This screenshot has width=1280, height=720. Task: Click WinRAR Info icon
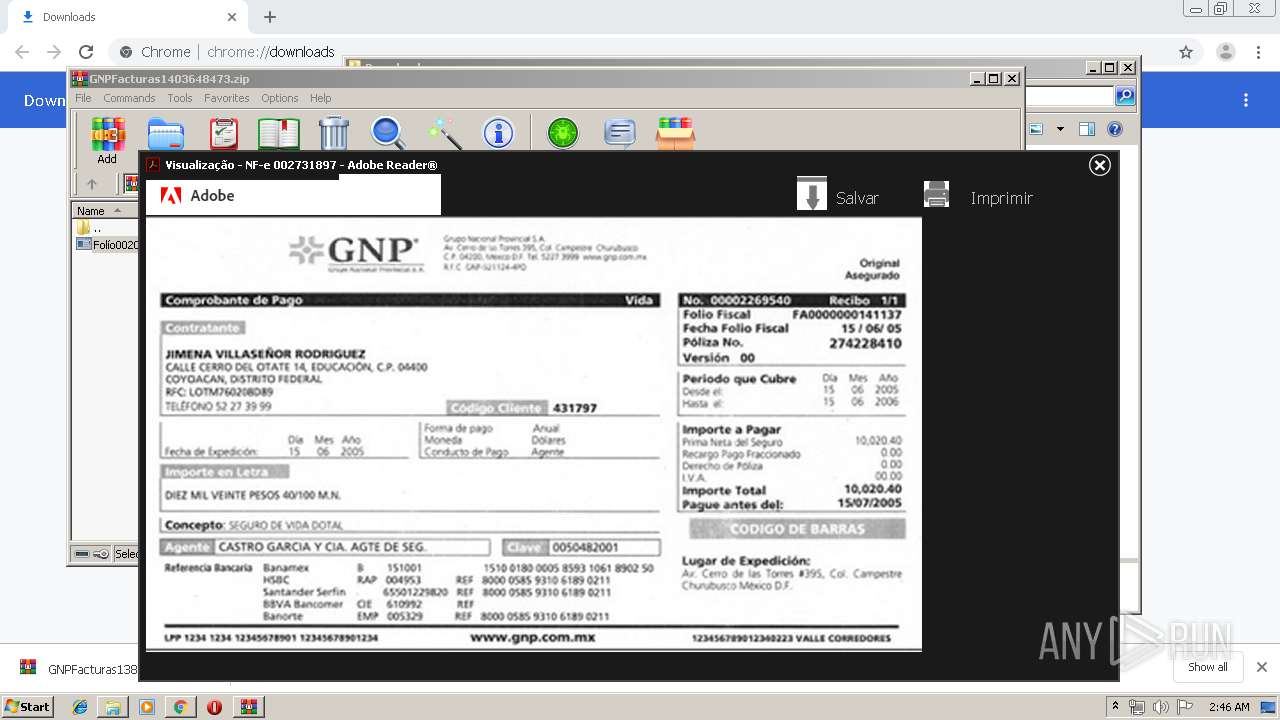498,133
